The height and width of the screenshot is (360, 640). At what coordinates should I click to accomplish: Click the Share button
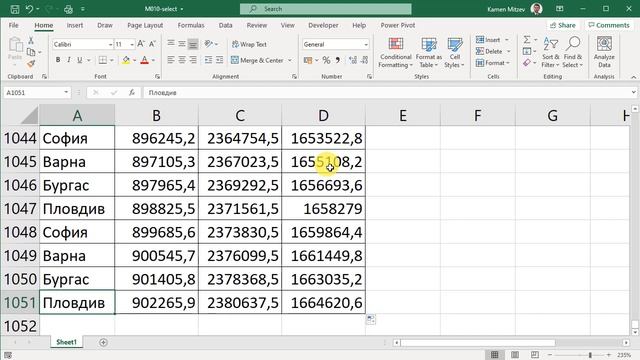tap(562, 25)
